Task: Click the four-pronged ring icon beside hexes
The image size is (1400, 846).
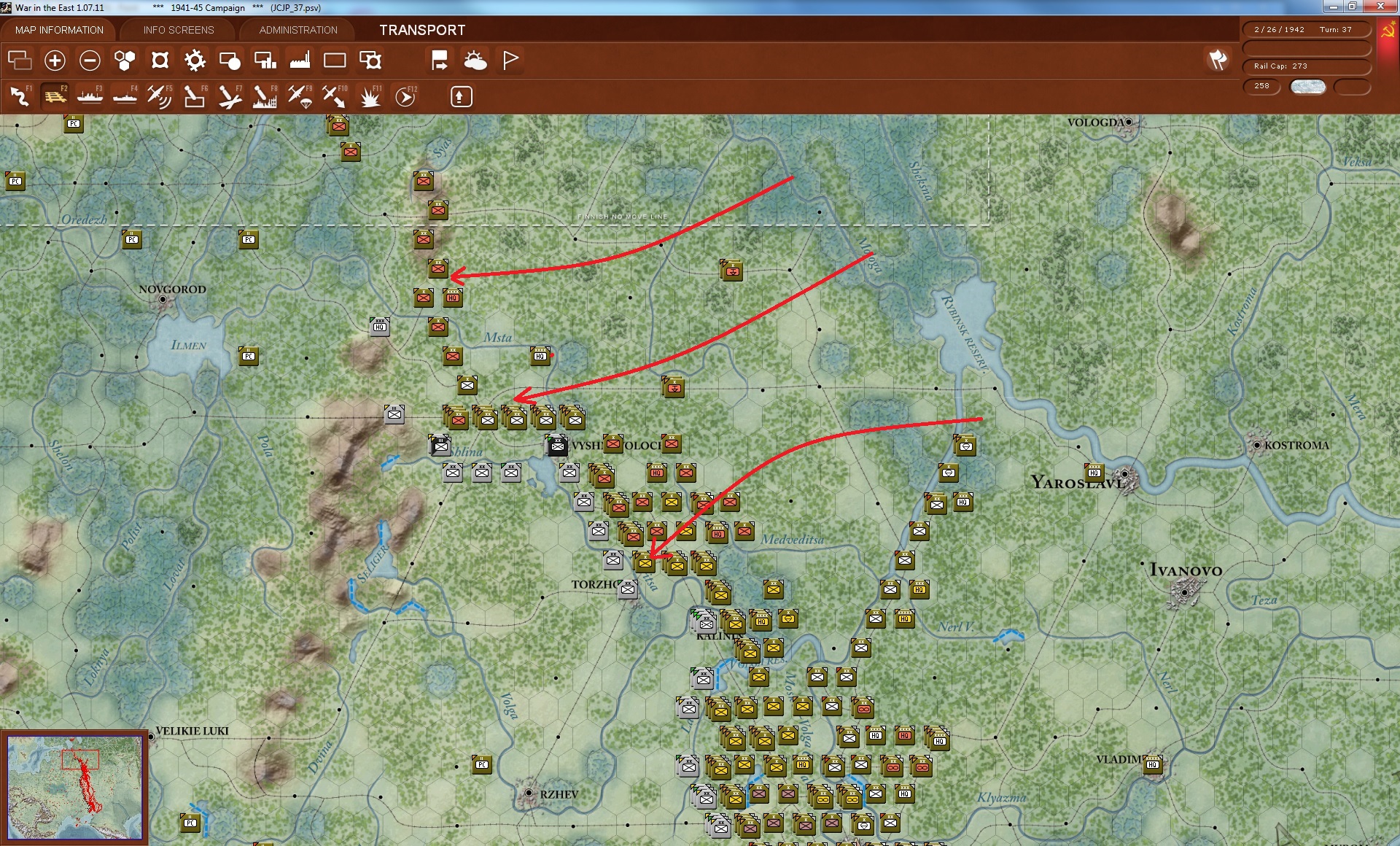Action: coord(160,60)
